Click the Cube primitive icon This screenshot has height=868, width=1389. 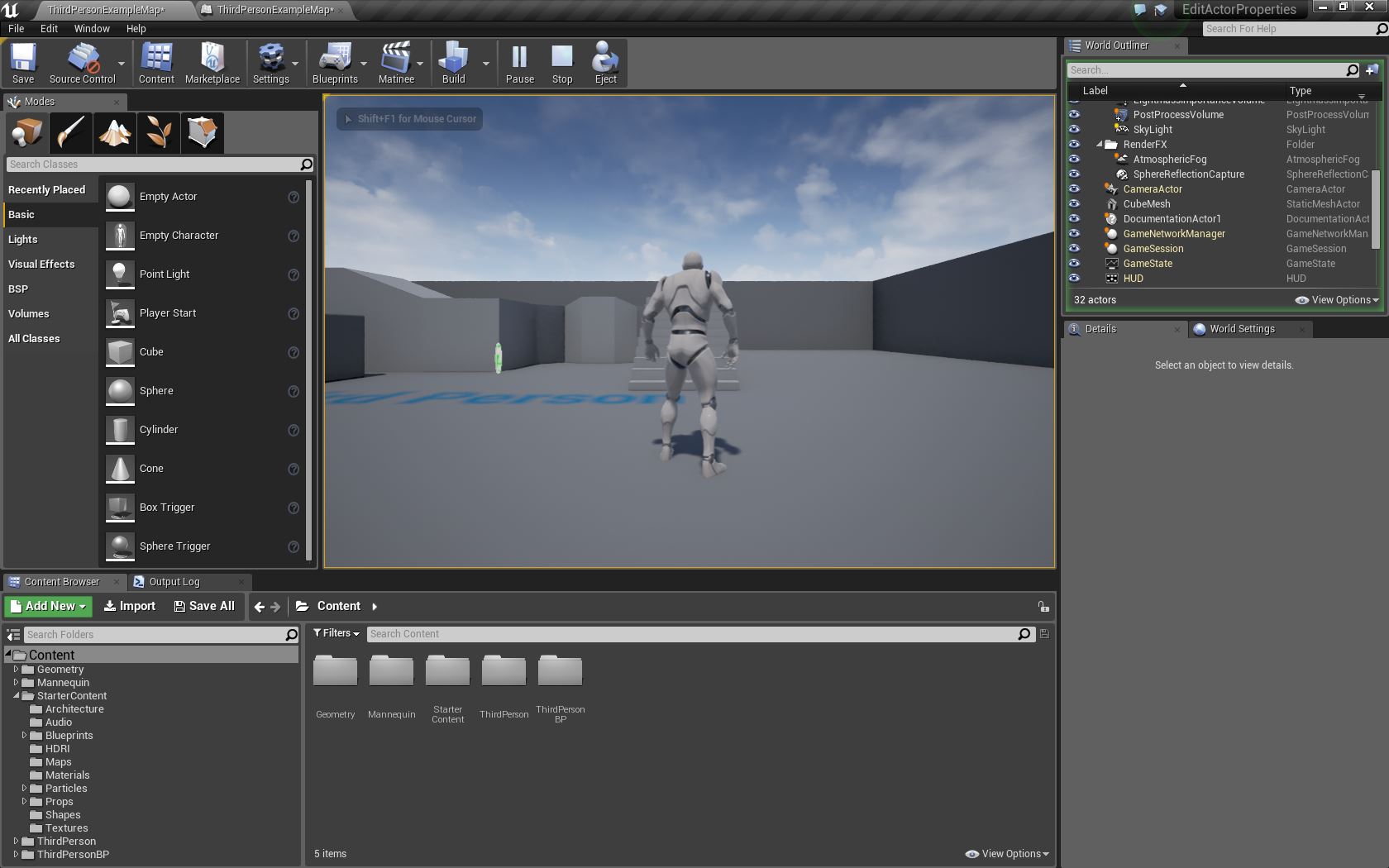click(120, 352)
